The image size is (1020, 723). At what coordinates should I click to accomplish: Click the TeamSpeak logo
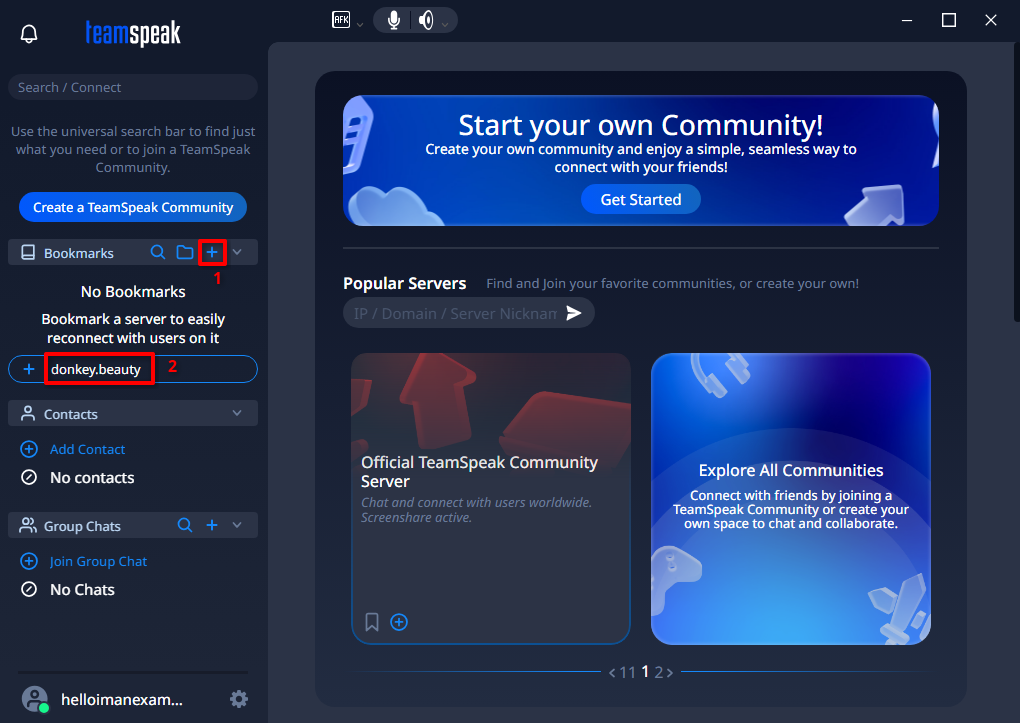133,33
